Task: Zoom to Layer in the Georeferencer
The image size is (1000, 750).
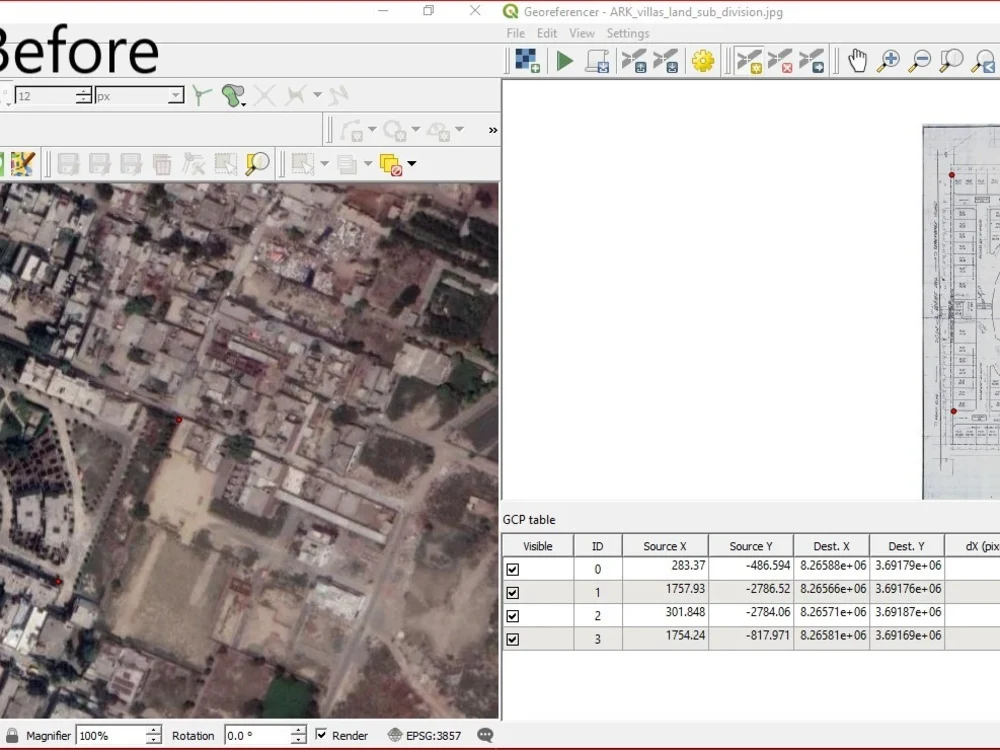Action: coord(951,61)
